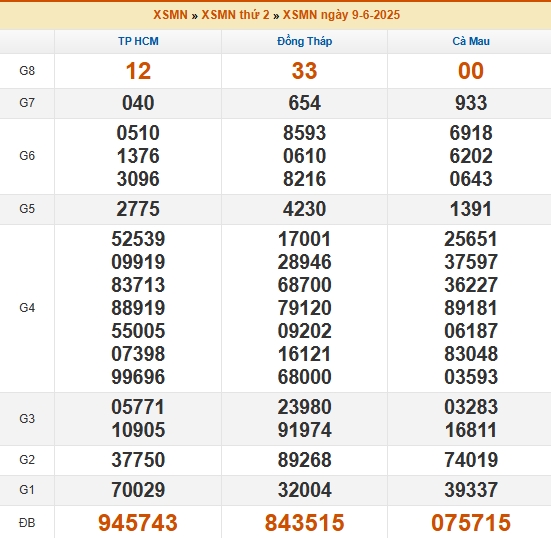Click G7 number 654
The width and height of the screenshot is (551, 538).
(x=304, y=103)
